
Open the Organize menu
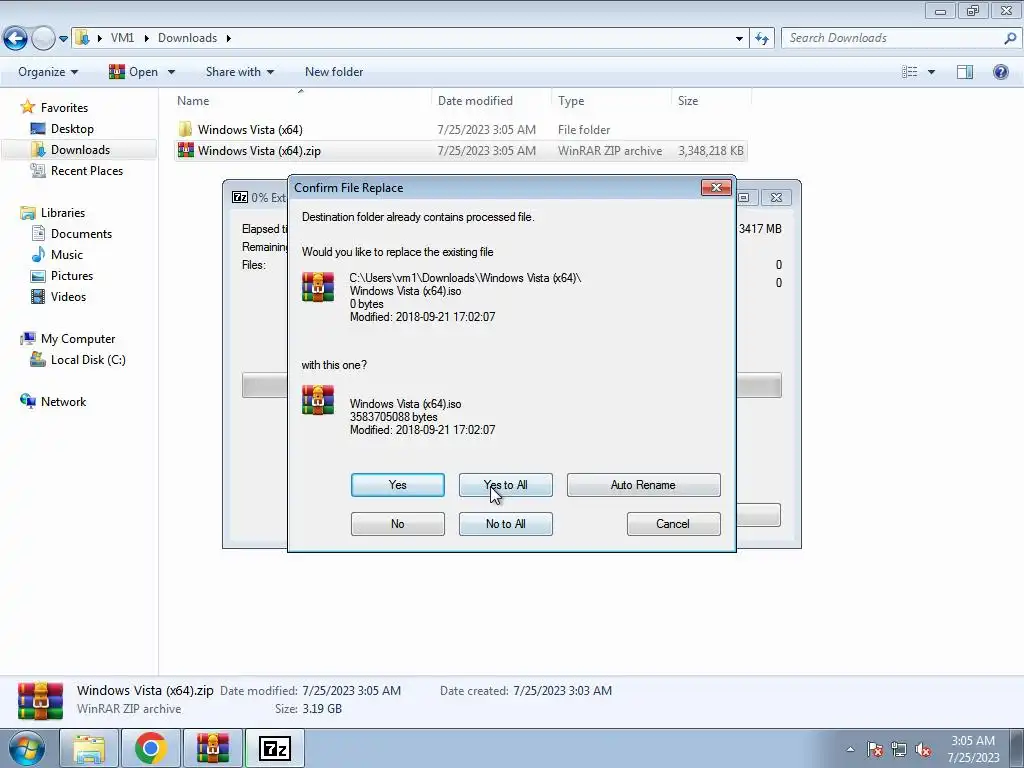(x=48, y=72)
